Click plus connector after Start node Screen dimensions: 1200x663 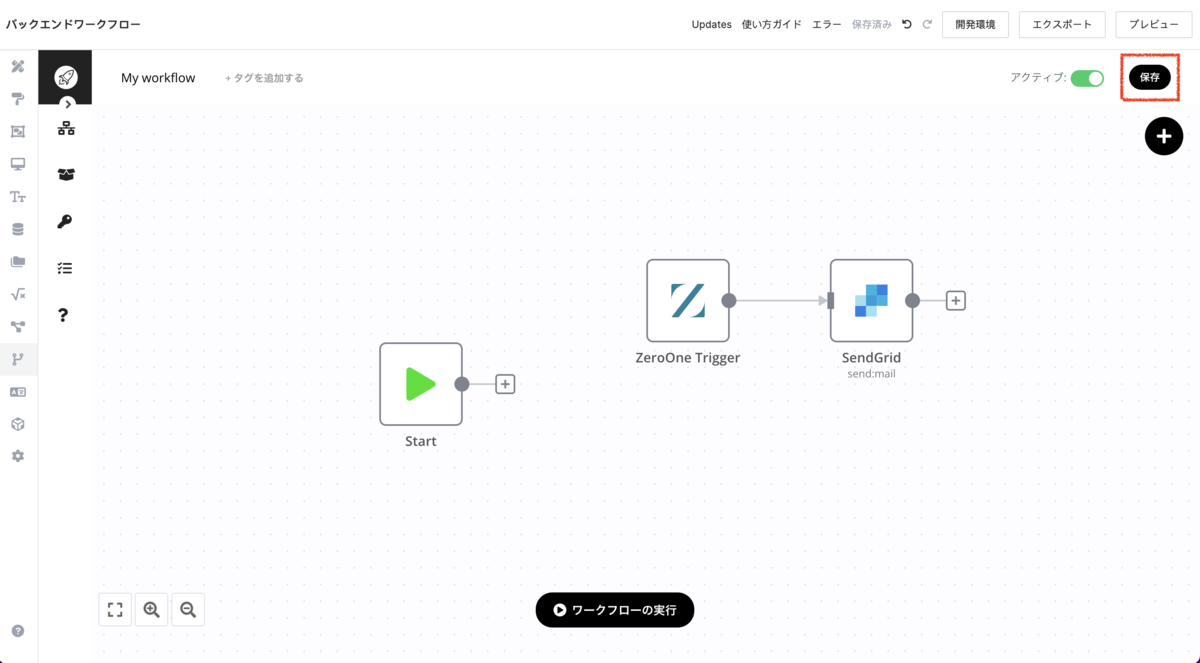tap(505, 384)
